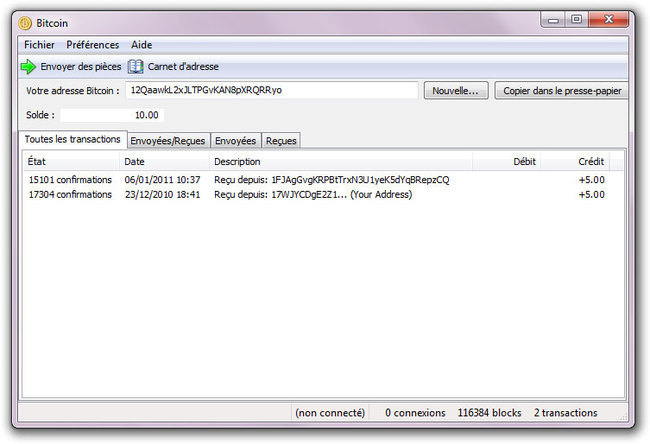Sort by the Crédit column header
Viewport: 650px width, 444px height.
tap(575, 162)
